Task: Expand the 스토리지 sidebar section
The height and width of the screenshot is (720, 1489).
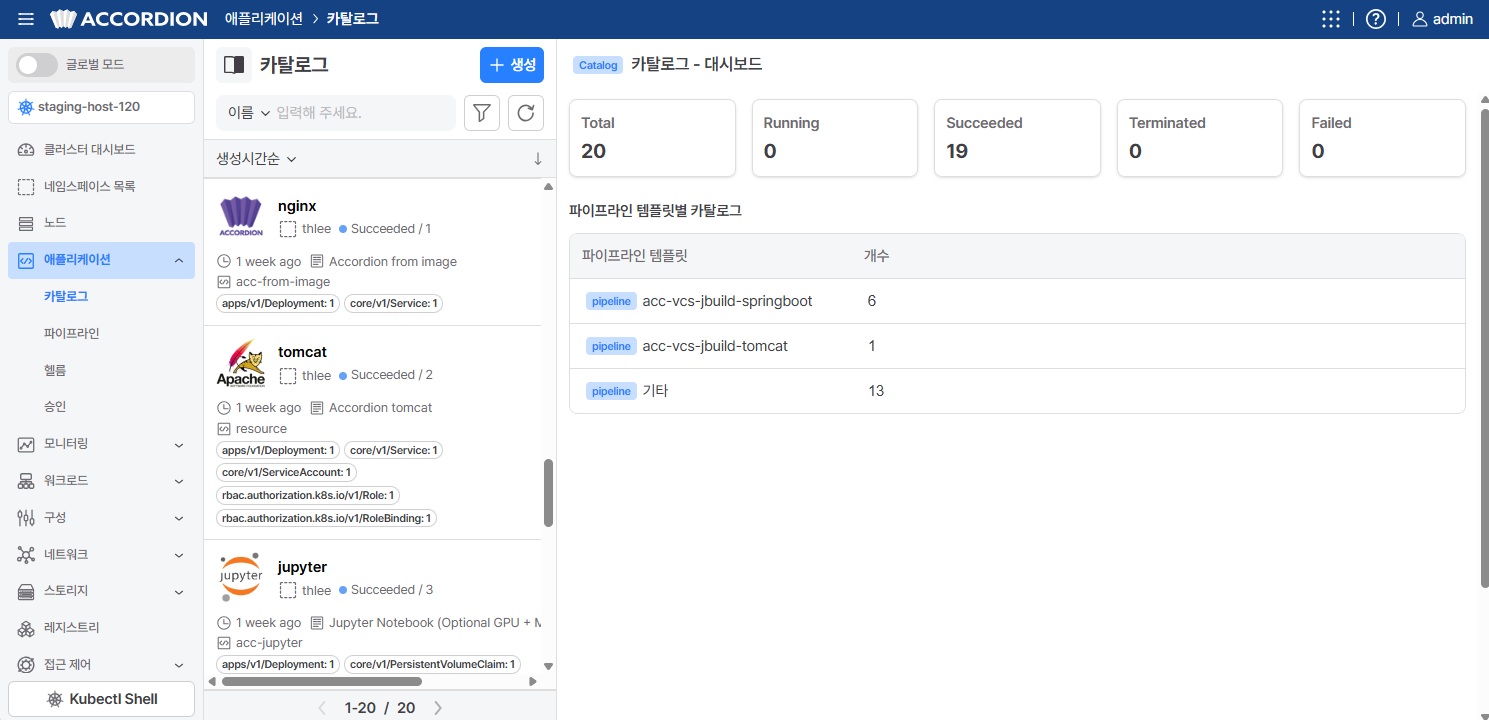Action: point(101,591)
